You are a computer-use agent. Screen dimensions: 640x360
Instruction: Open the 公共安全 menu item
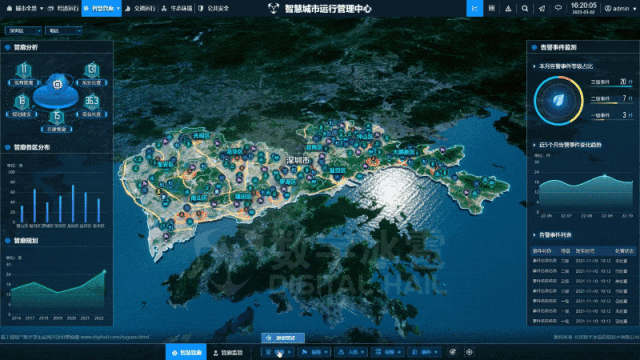tap(214, 8)
